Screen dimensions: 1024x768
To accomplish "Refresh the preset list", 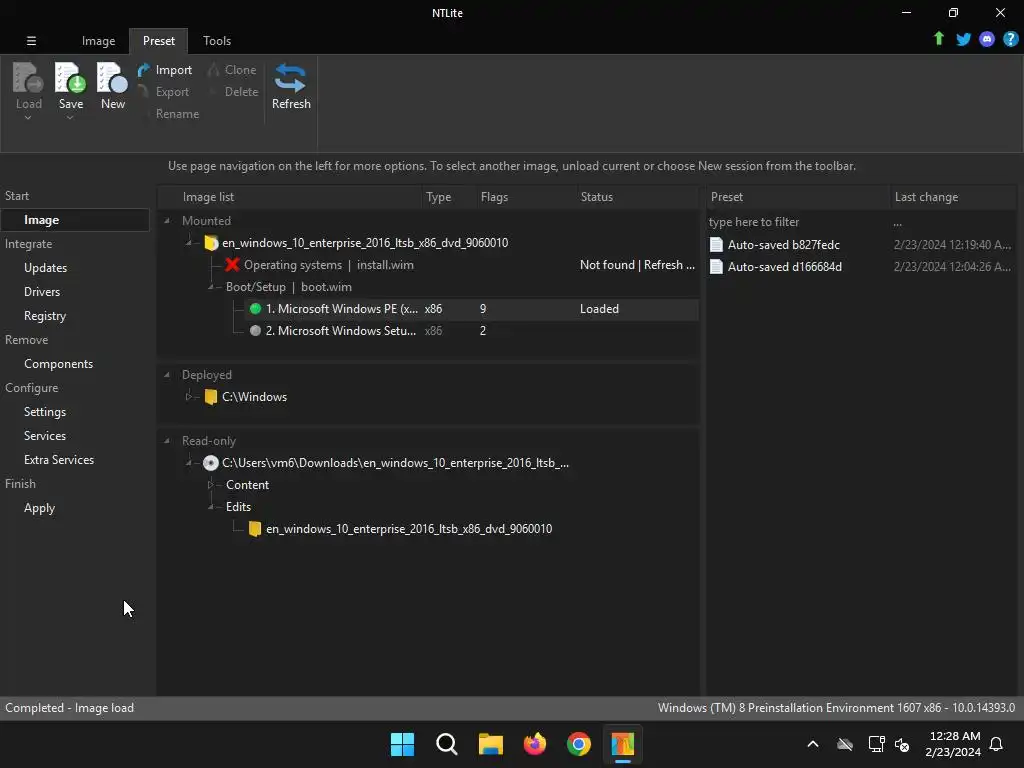I will (291, 87).
